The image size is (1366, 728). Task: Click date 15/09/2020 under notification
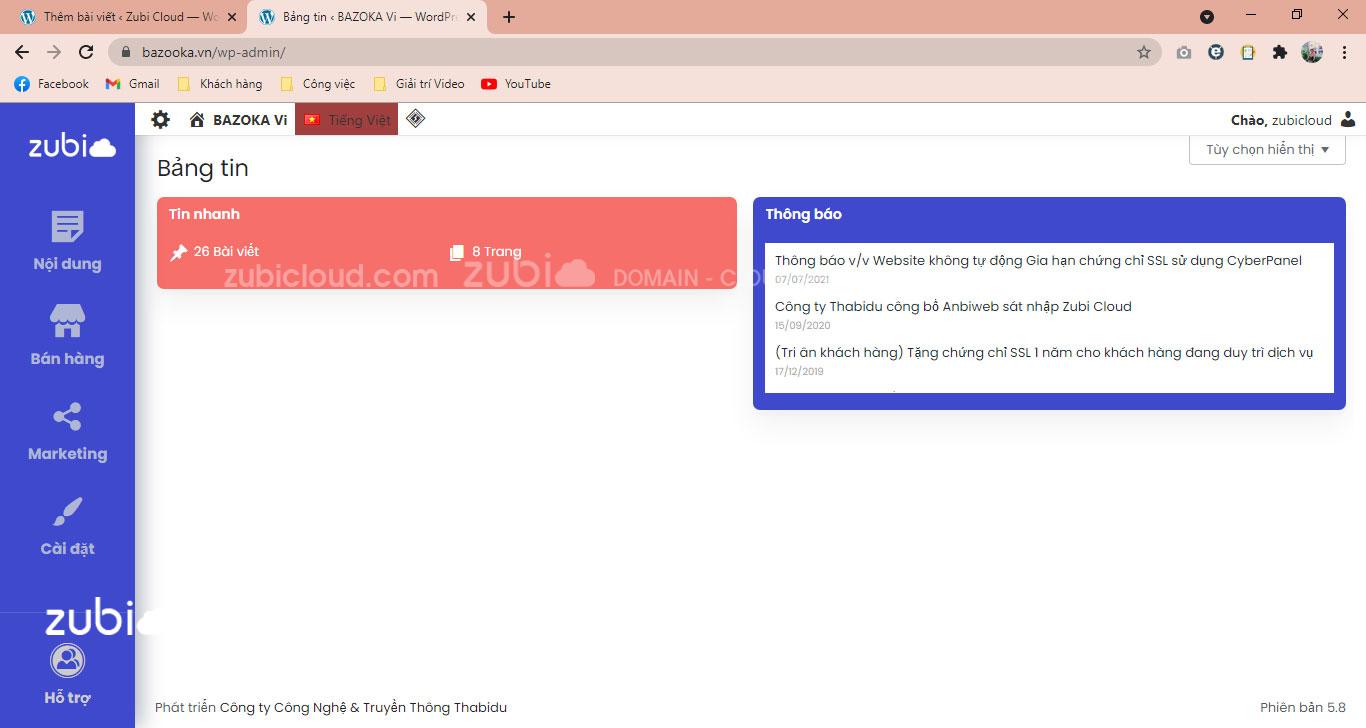click(802, 326)
